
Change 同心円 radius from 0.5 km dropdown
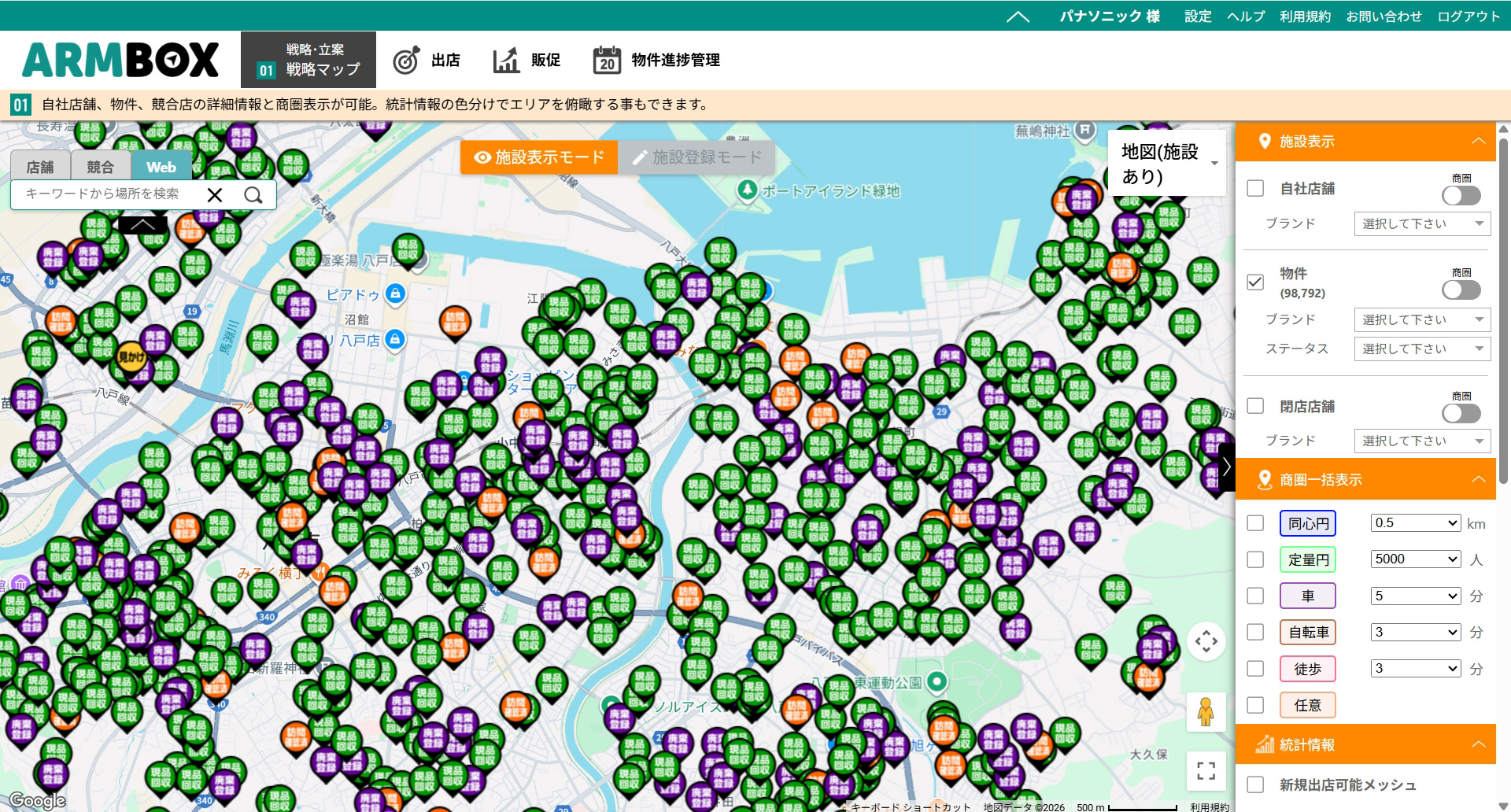click(x=1414, y=522)
